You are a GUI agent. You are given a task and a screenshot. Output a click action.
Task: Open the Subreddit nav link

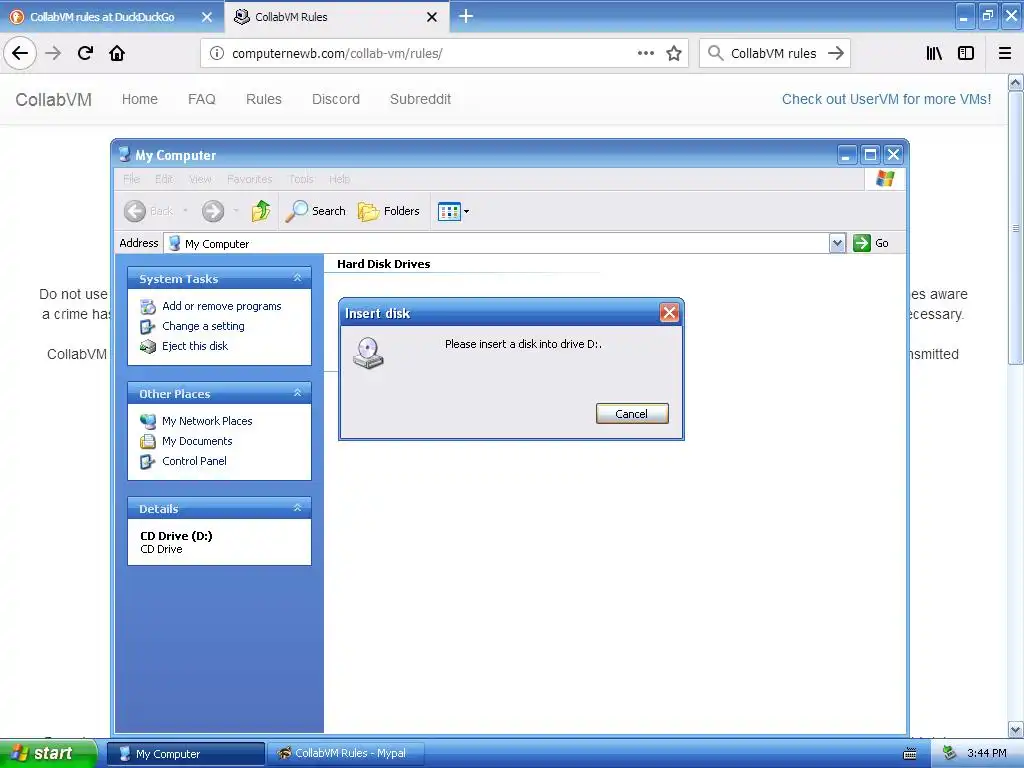coord(421,99)
